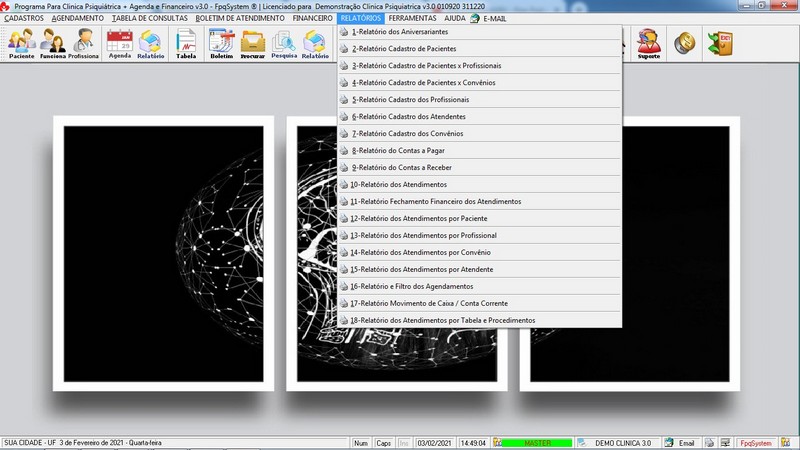Click the printer icon in status bar
This screenshot has width=800, height=450.
pyautogui.click(x=709, y=443)
